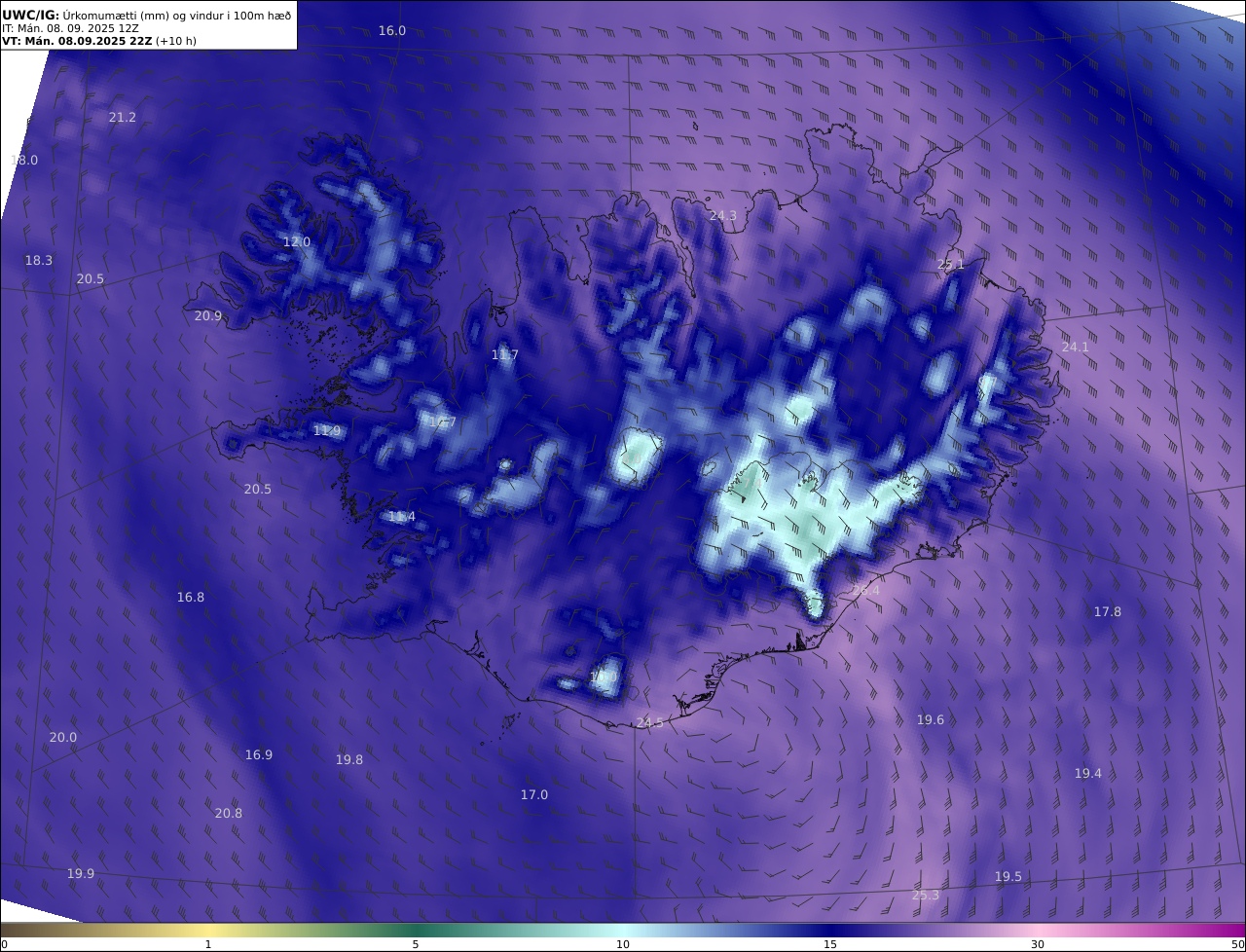Click the colorbar tick label 1
Viewport: 1246px width, 952px height.
pos(208,944)
